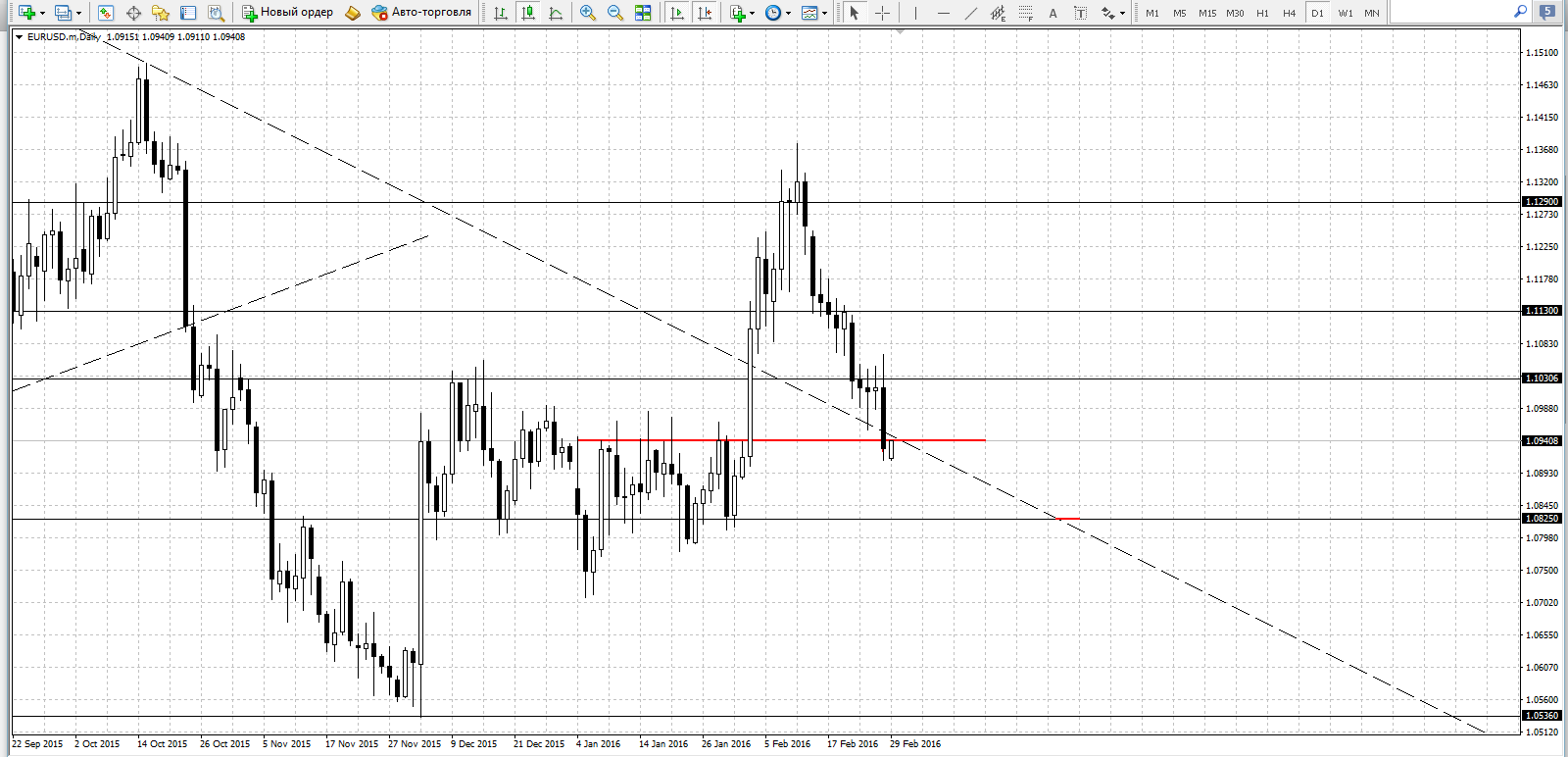Open the Navigator folder-star icon
1568x757 pixels.
[161, 13]
